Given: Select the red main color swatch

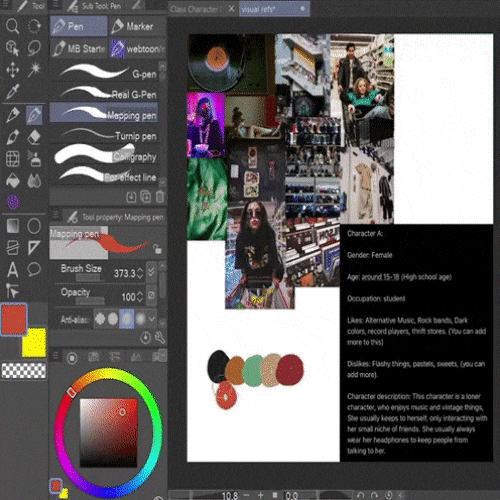Looking at the screenshot, I should coord(14,319).
